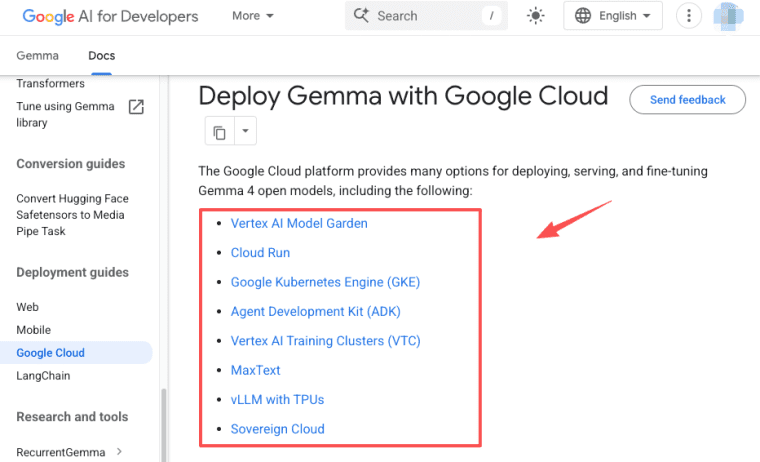The image size is (760, 462).
Task: Toggle the light/dark theme sun icon
Action: click(x=536, y=16)
